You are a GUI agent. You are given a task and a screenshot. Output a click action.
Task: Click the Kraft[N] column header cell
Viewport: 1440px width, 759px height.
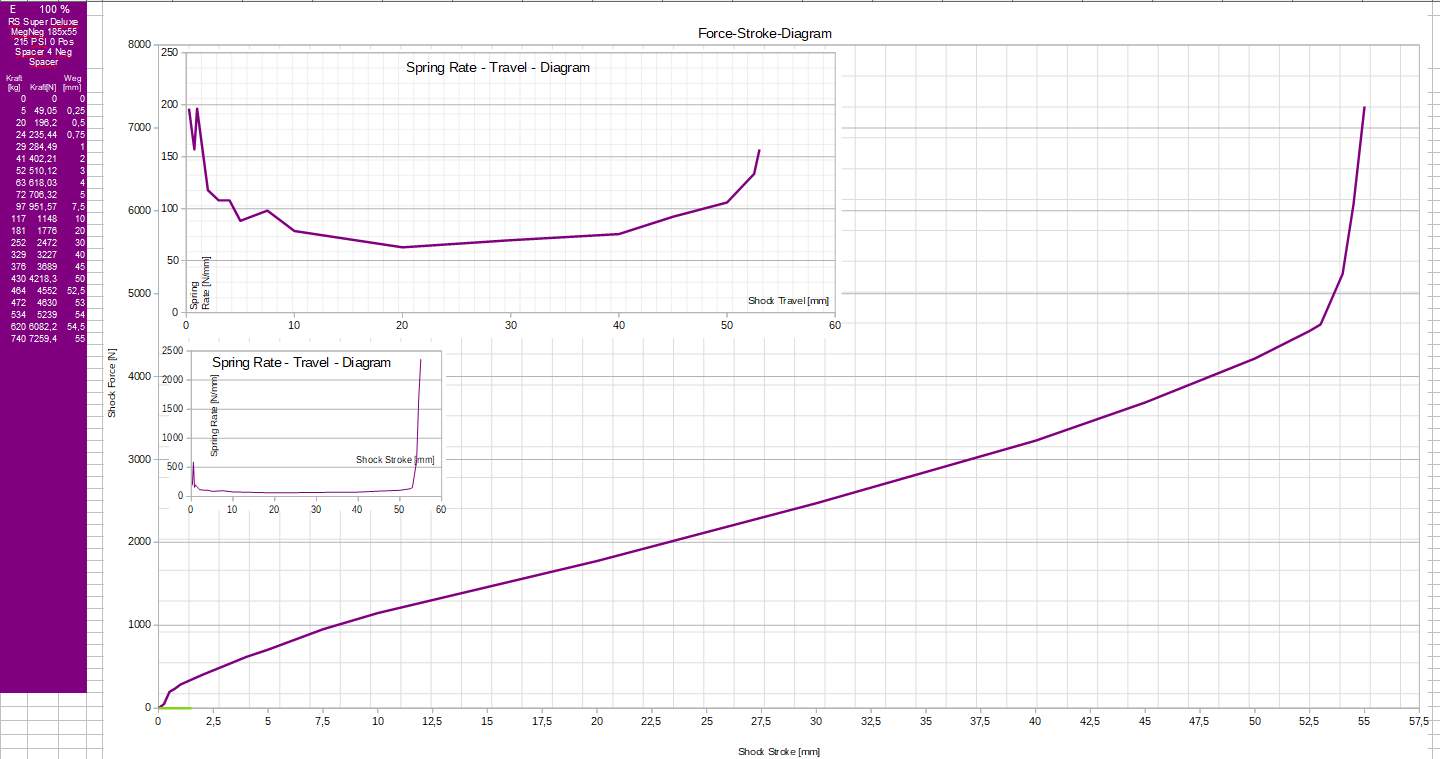[43, 87]
